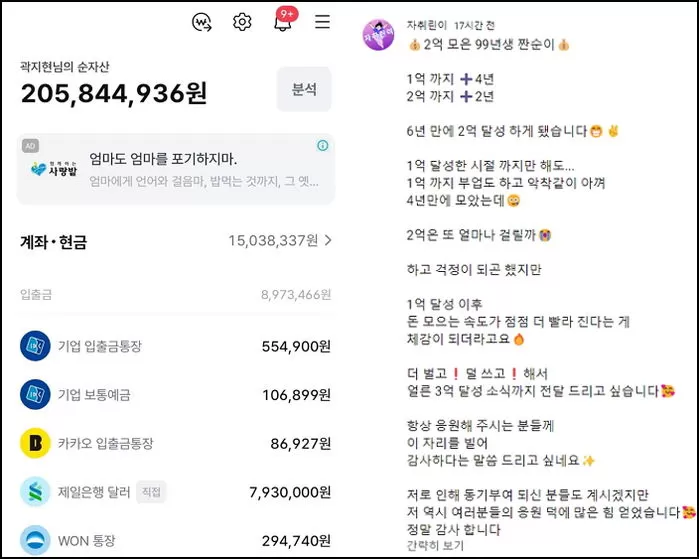
Task: Click the ad info icon
Action: coord(323,145)
